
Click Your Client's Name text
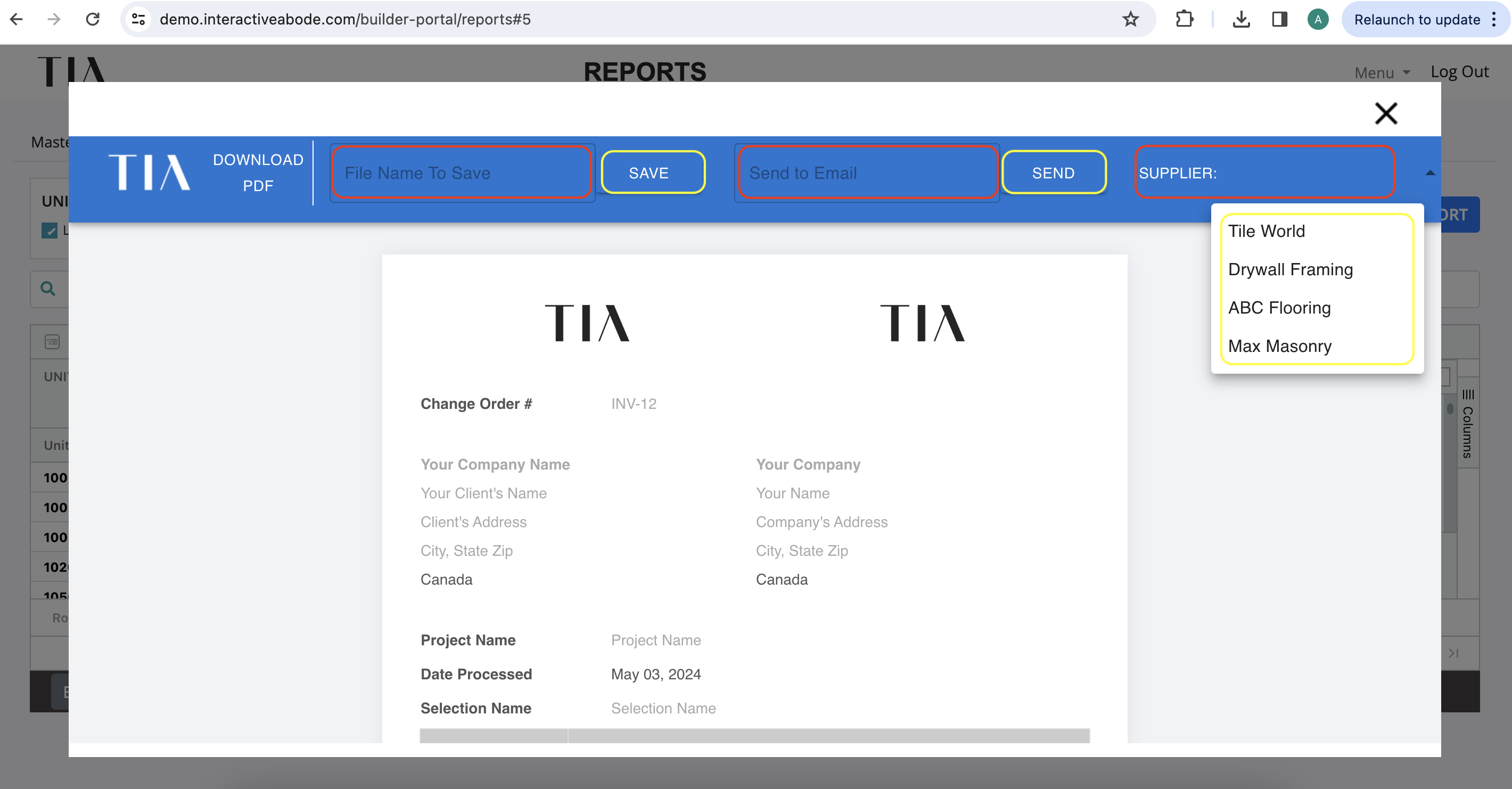483,493
